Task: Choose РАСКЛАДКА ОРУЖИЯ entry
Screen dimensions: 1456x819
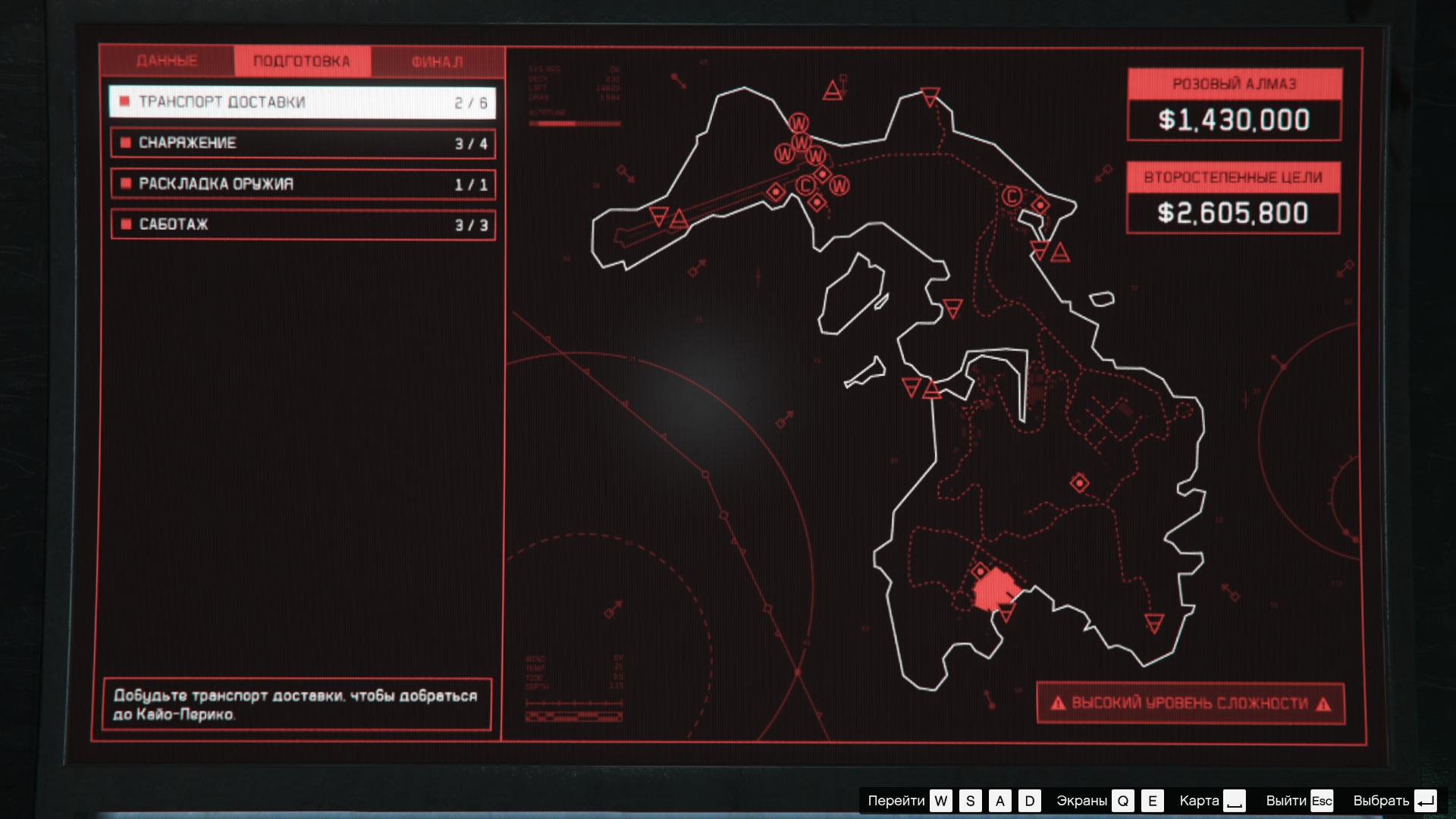Action: pos(303,184)
